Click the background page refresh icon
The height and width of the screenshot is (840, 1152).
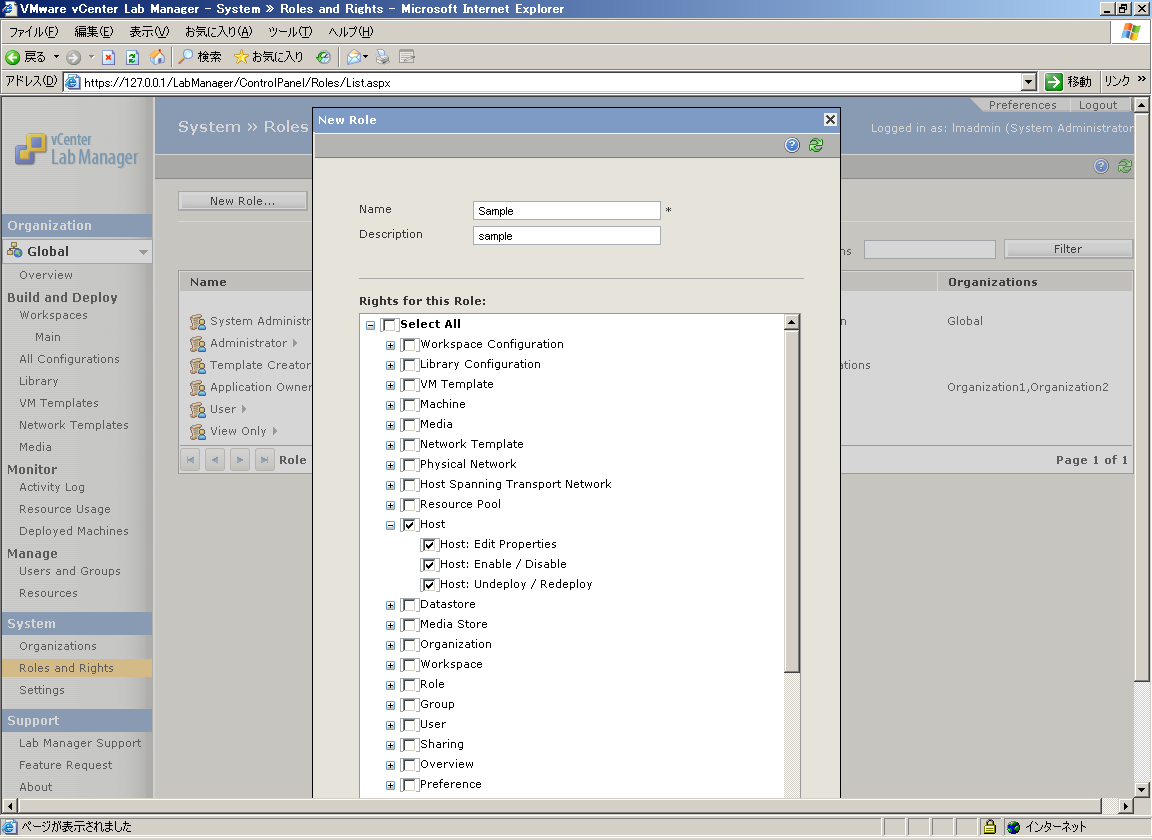pyautogui.click(x=1124, y=166)
